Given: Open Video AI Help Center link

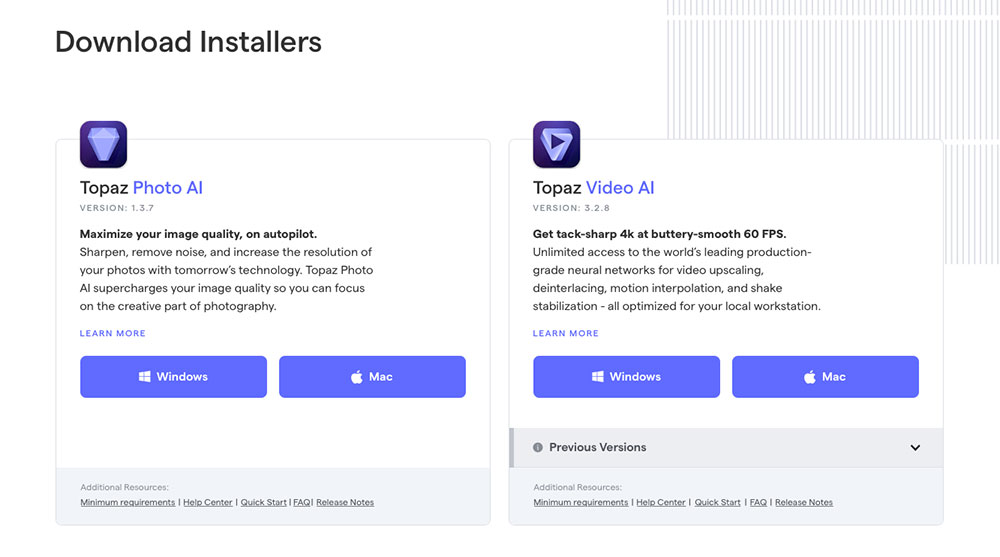Looking at the screenshot, I should pyautogui.click(x=661, y=502).
